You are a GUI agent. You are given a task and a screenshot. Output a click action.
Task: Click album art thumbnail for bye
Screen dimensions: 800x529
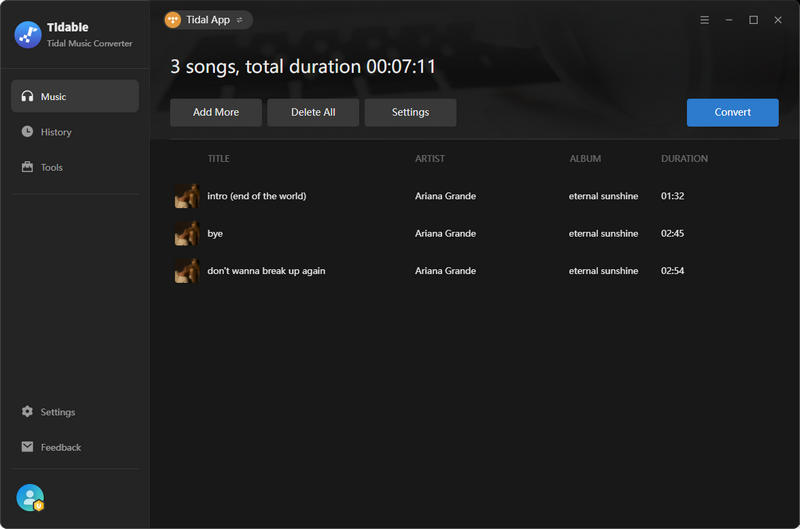187,233
